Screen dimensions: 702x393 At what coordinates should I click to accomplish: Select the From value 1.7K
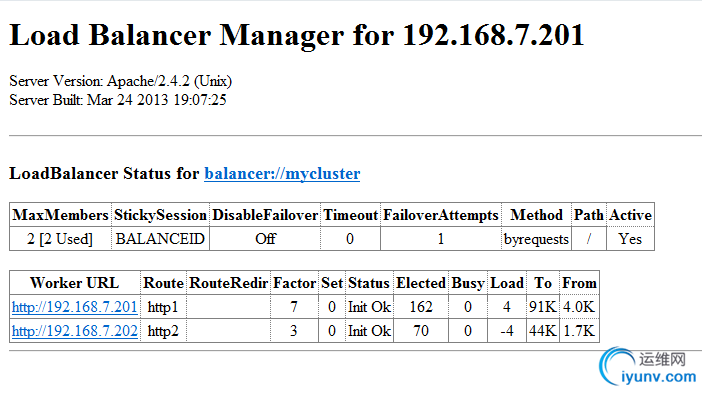pos(579,331)
